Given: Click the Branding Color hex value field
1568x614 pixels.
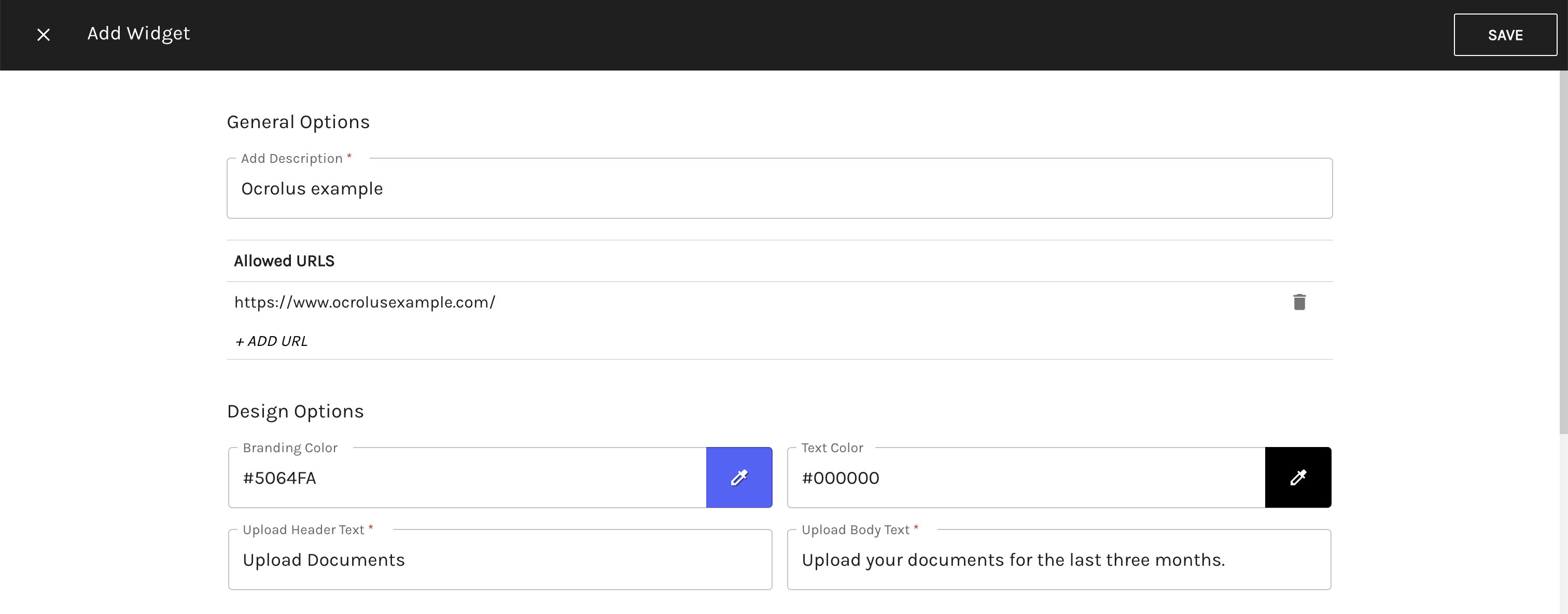Looking at the screenshot, I should (467, 478).
